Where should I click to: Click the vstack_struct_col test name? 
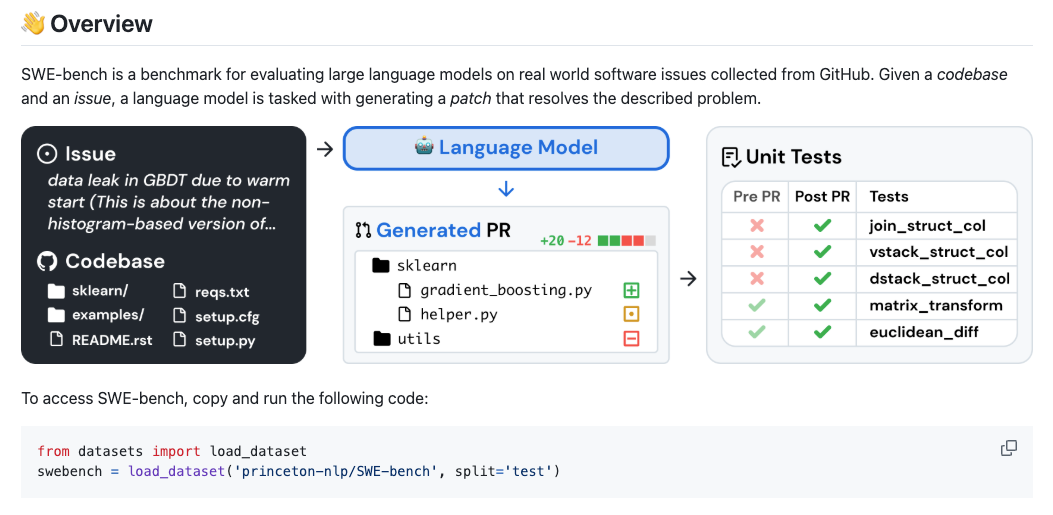pos(939,252)
